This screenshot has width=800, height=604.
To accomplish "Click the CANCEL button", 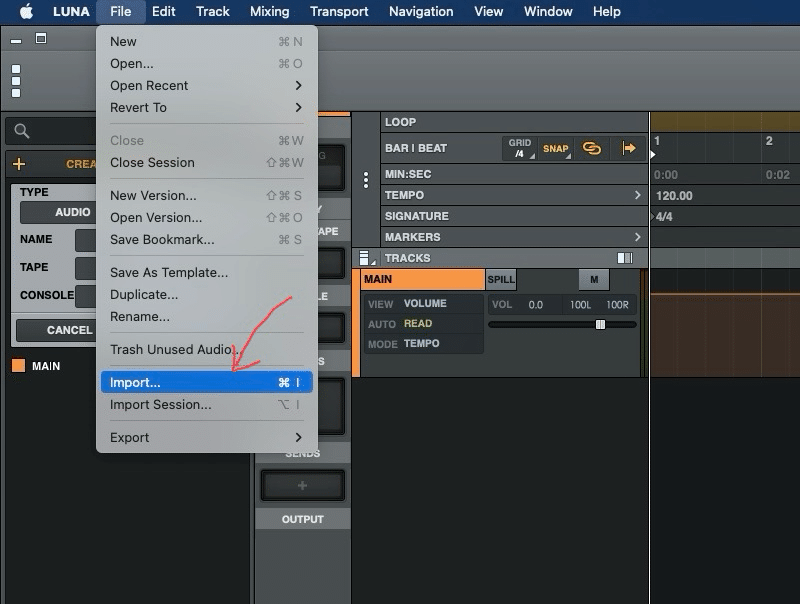I will [x=56, y=330].
